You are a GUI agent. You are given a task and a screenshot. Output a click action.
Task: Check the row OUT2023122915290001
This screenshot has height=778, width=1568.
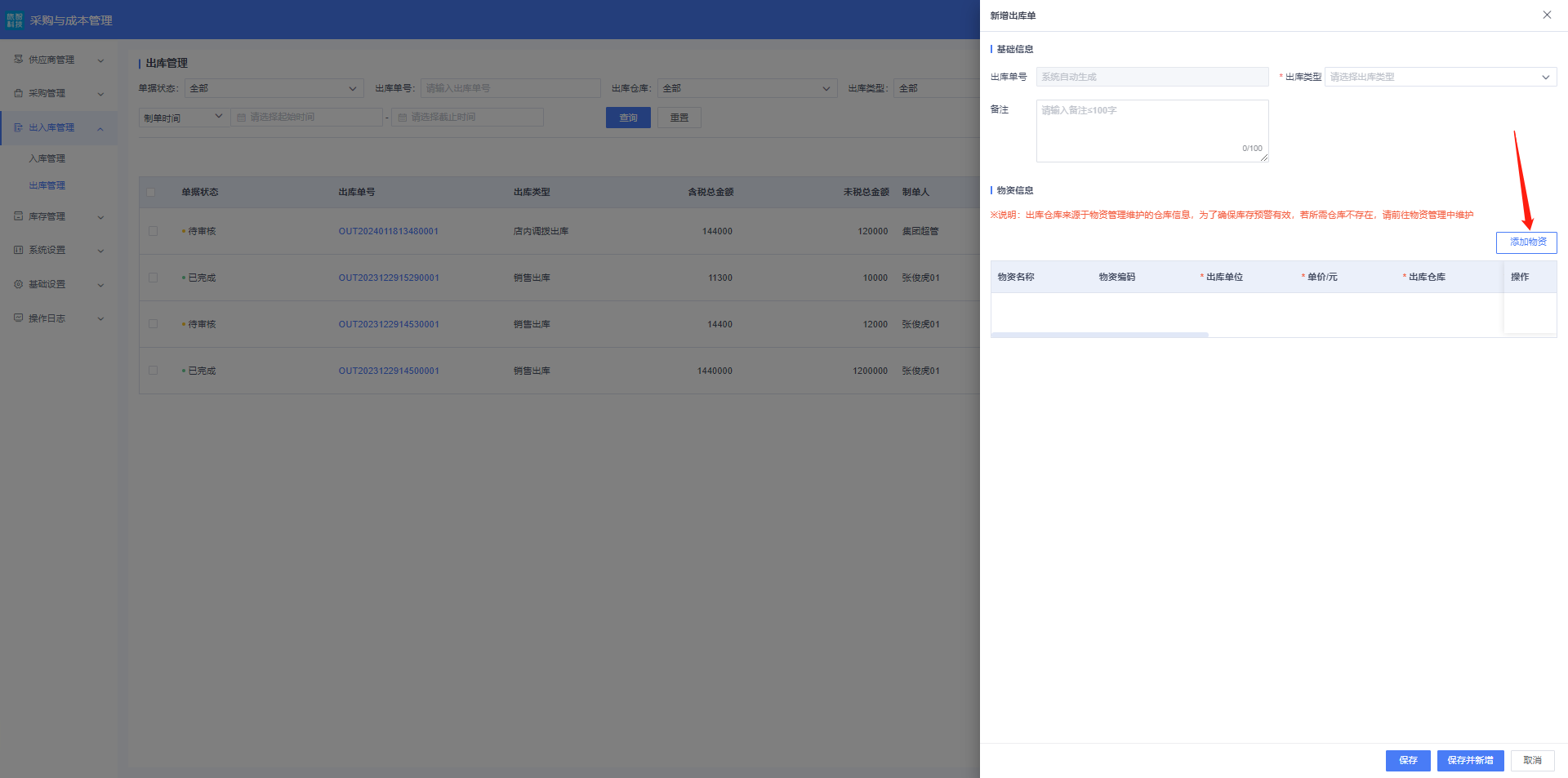153,278
